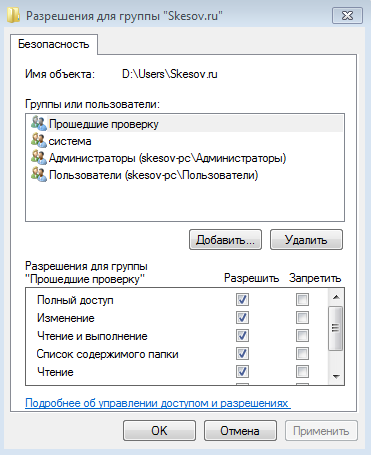Uncheck allow for Чтение и выполнение
Screen dimensions: 371x455
[242, 335]
